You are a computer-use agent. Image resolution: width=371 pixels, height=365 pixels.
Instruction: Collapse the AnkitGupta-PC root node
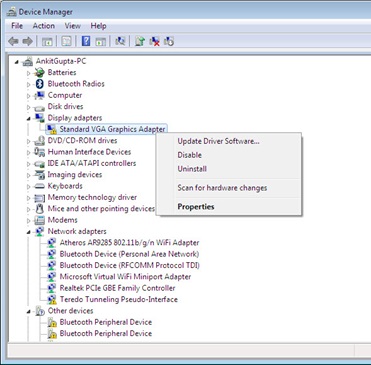click(x=17, y=62)
